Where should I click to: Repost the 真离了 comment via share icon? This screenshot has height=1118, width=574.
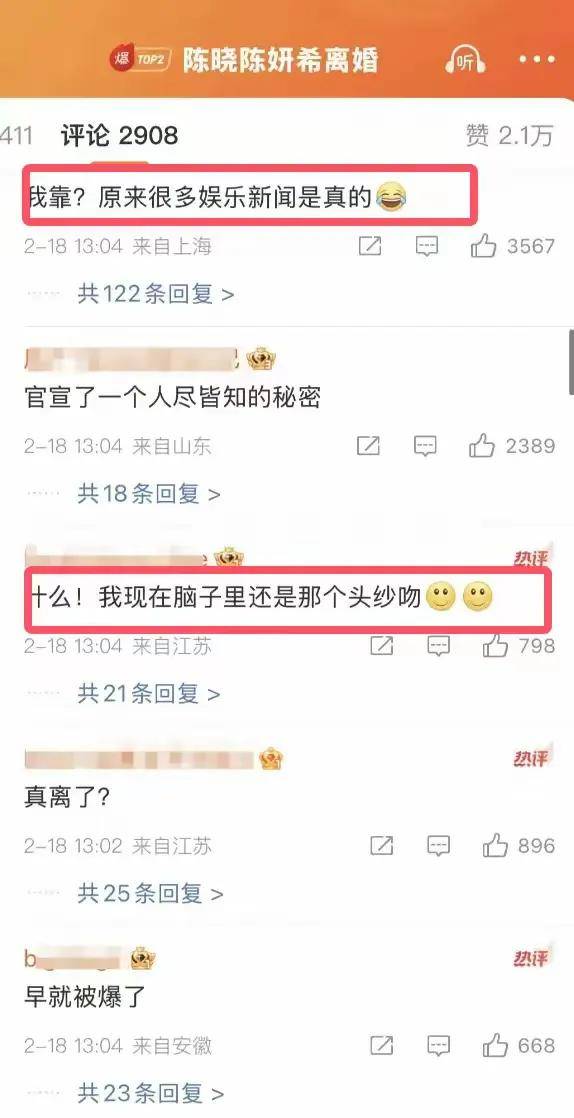tap(381, 846)
